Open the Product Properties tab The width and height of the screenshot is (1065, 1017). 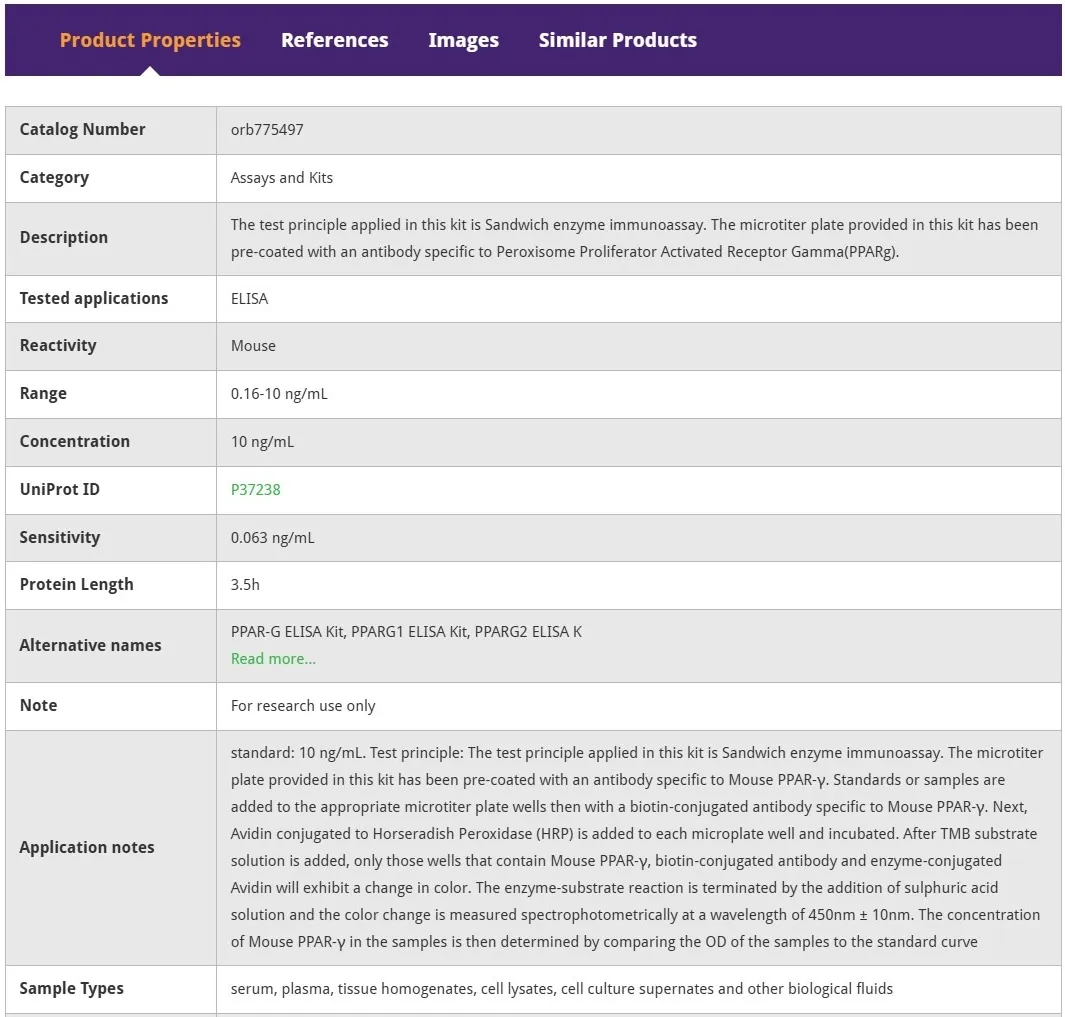coord(150,40)
